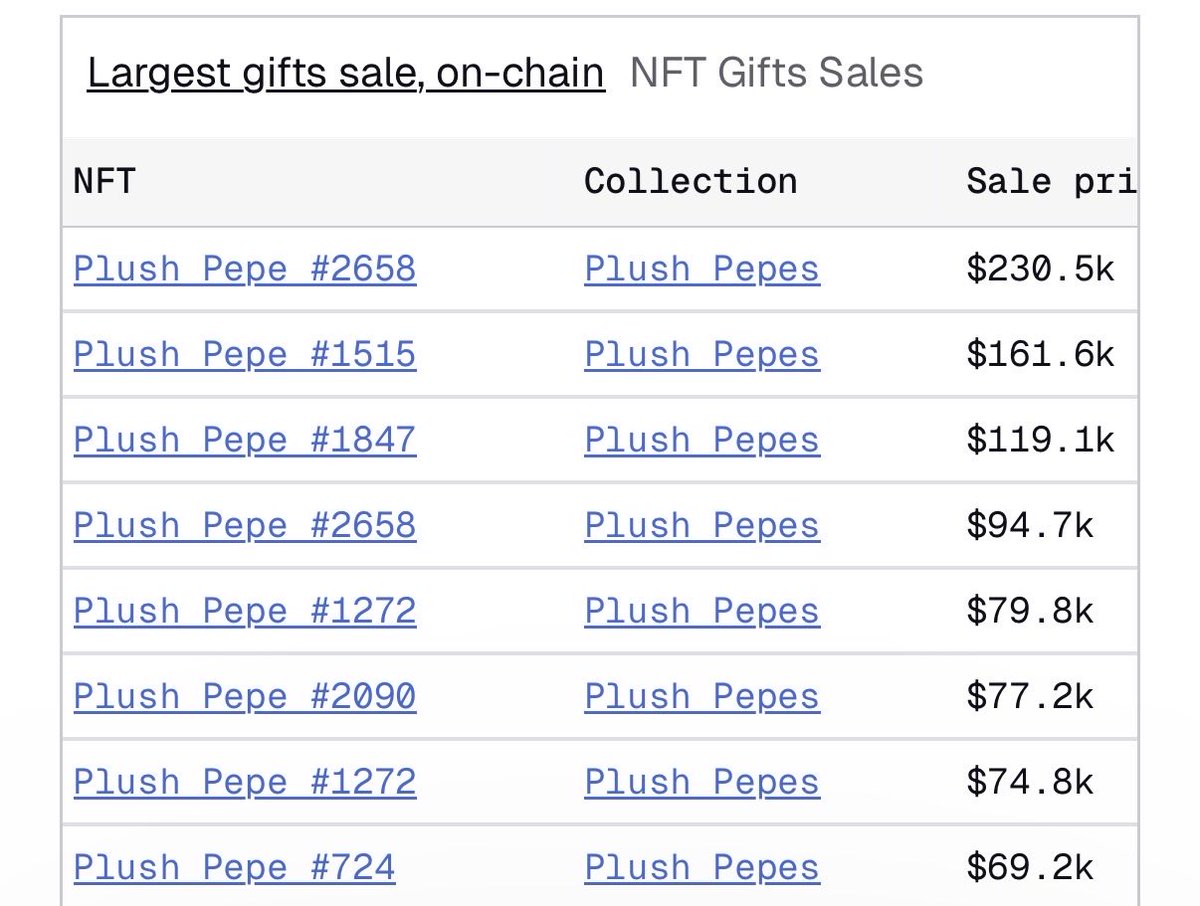
Task: Open Plush Pepes collection link beside Plush Pepe #724
Action: pyautogui.click(x=702, y=868)
